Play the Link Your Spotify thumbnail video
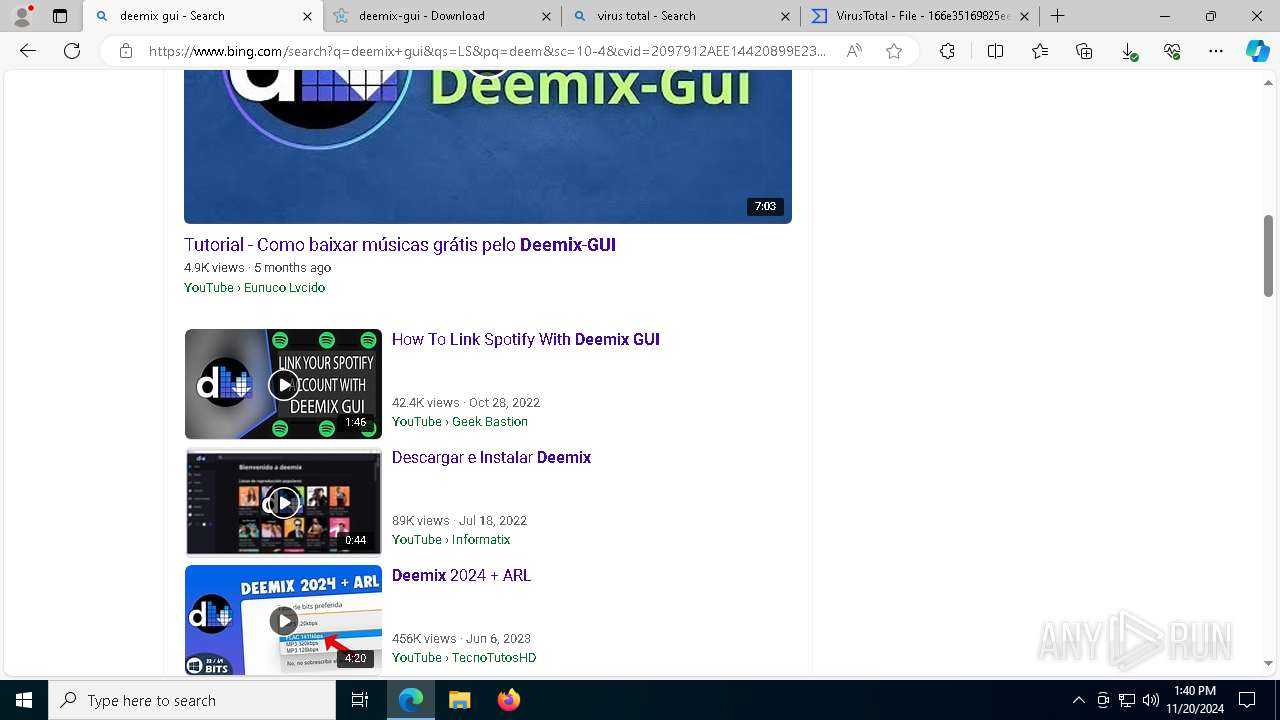1280x720 pixels. 283,384
